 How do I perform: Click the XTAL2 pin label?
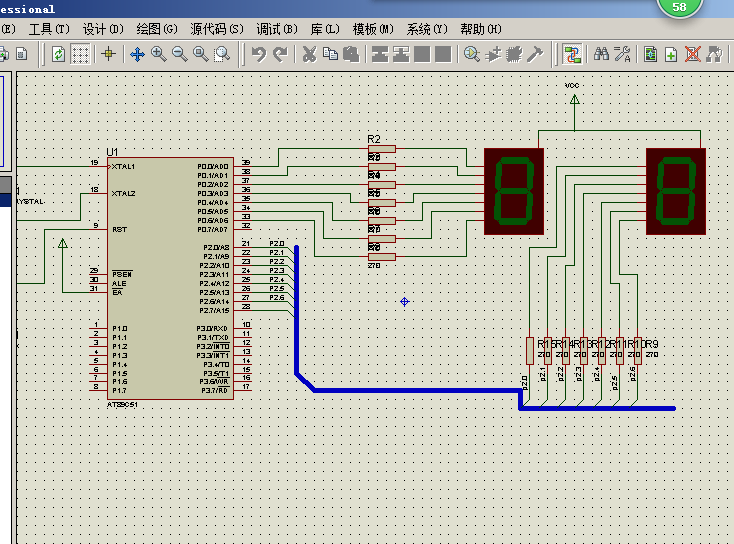[x=123, y=193]
